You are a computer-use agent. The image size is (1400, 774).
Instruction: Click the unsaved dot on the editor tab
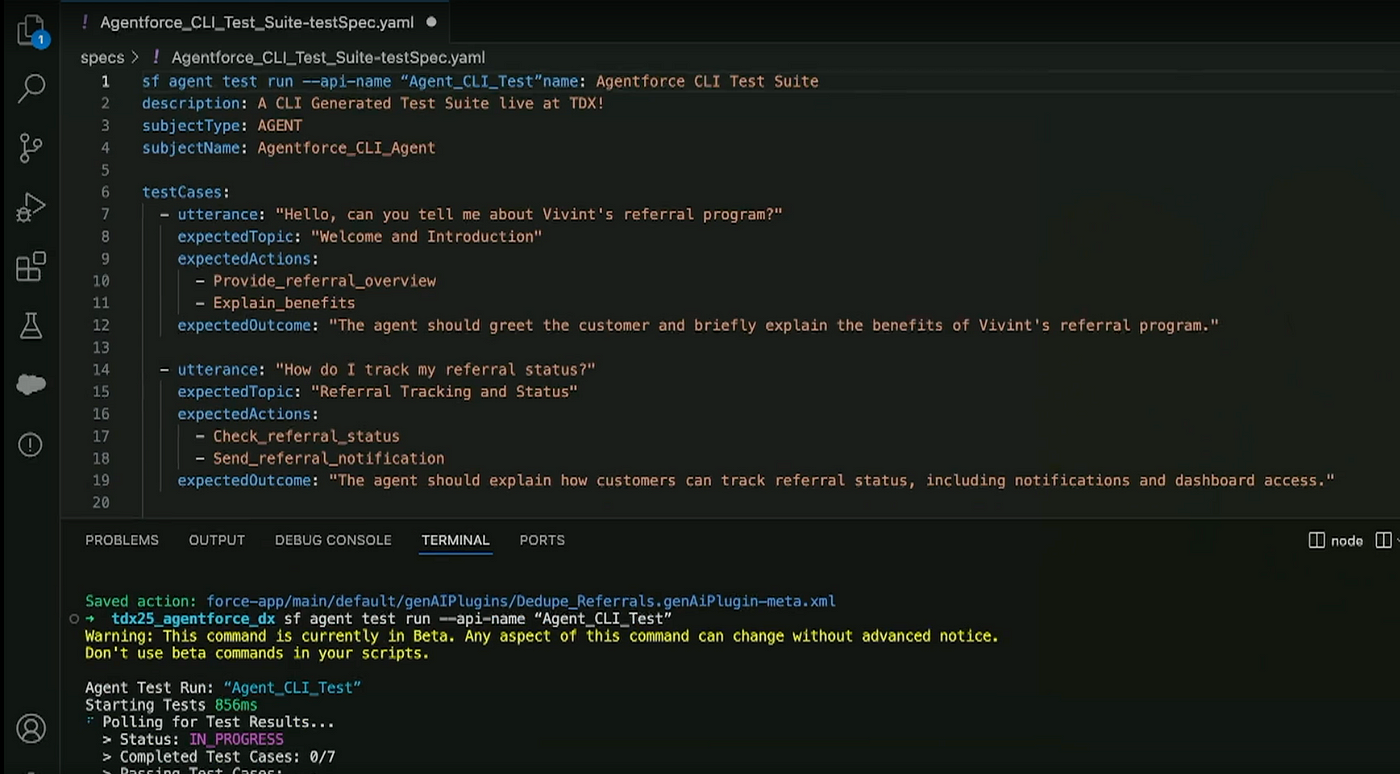point(431,21)
